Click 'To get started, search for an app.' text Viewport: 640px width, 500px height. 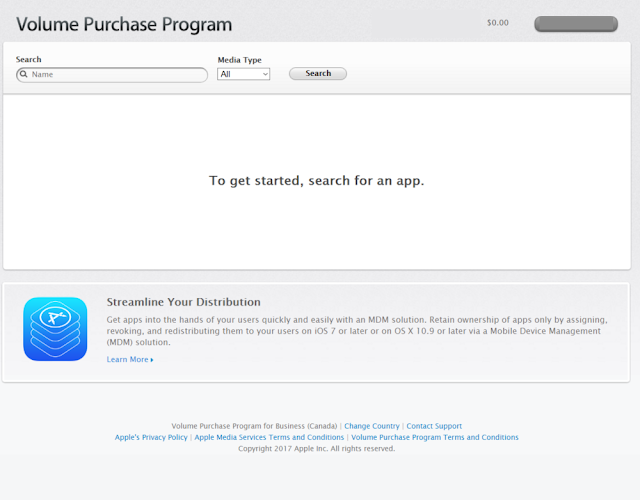[x=317, y=180]
